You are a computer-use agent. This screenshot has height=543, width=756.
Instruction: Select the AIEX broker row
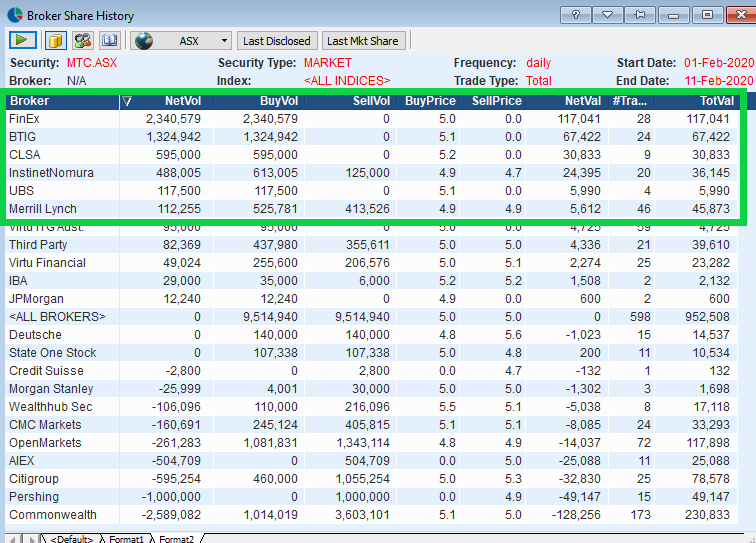pos(372,461)
